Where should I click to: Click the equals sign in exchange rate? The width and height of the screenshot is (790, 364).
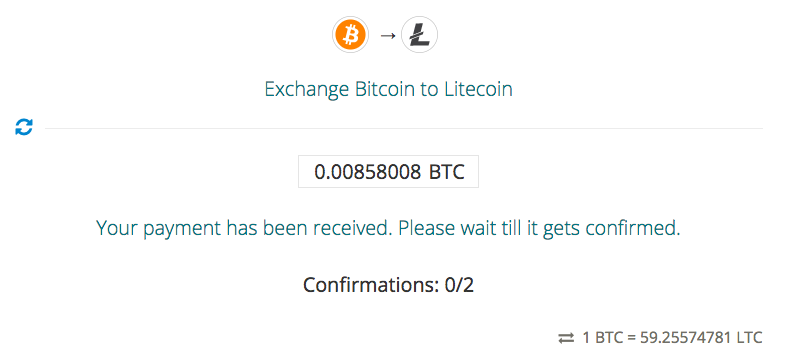[632, 338]
